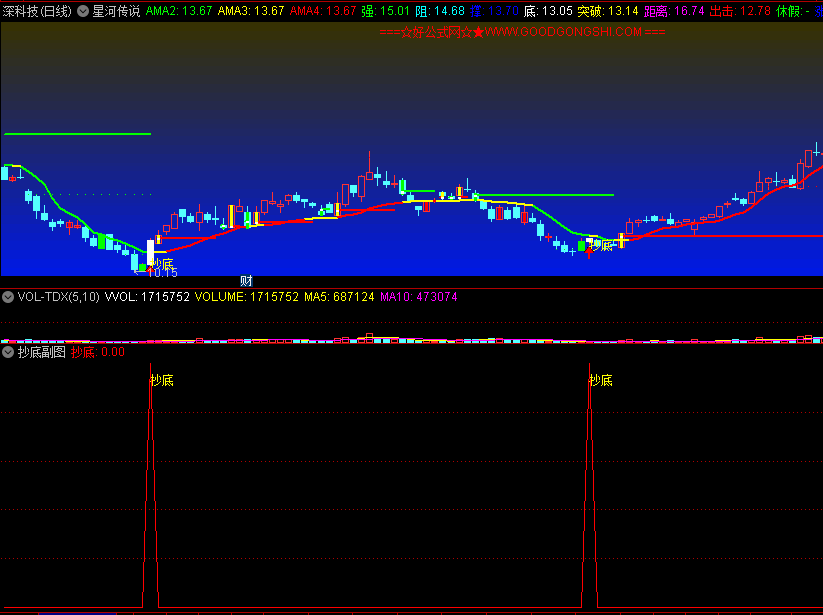Select the VOLUME: 1715752 readout
The image size is (823, 615).
tap(247, 297)
